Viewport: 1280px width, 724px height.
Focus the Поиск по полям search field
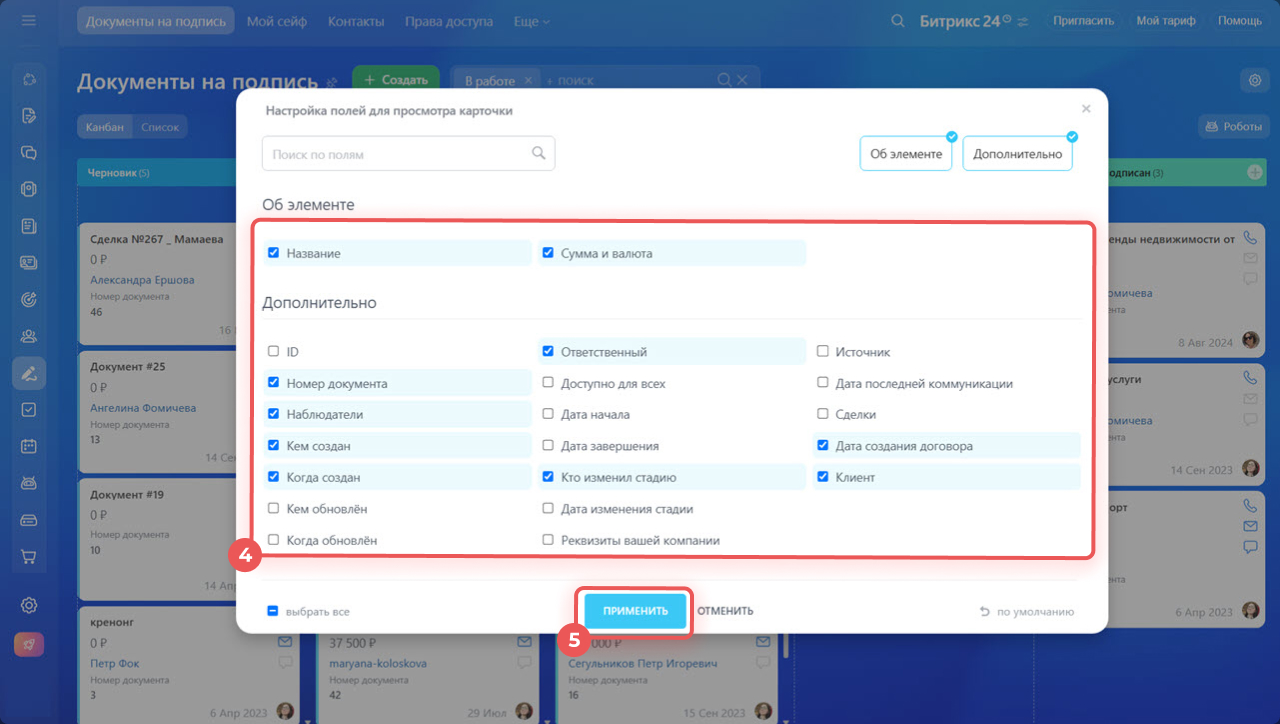(x=408, y=154)
